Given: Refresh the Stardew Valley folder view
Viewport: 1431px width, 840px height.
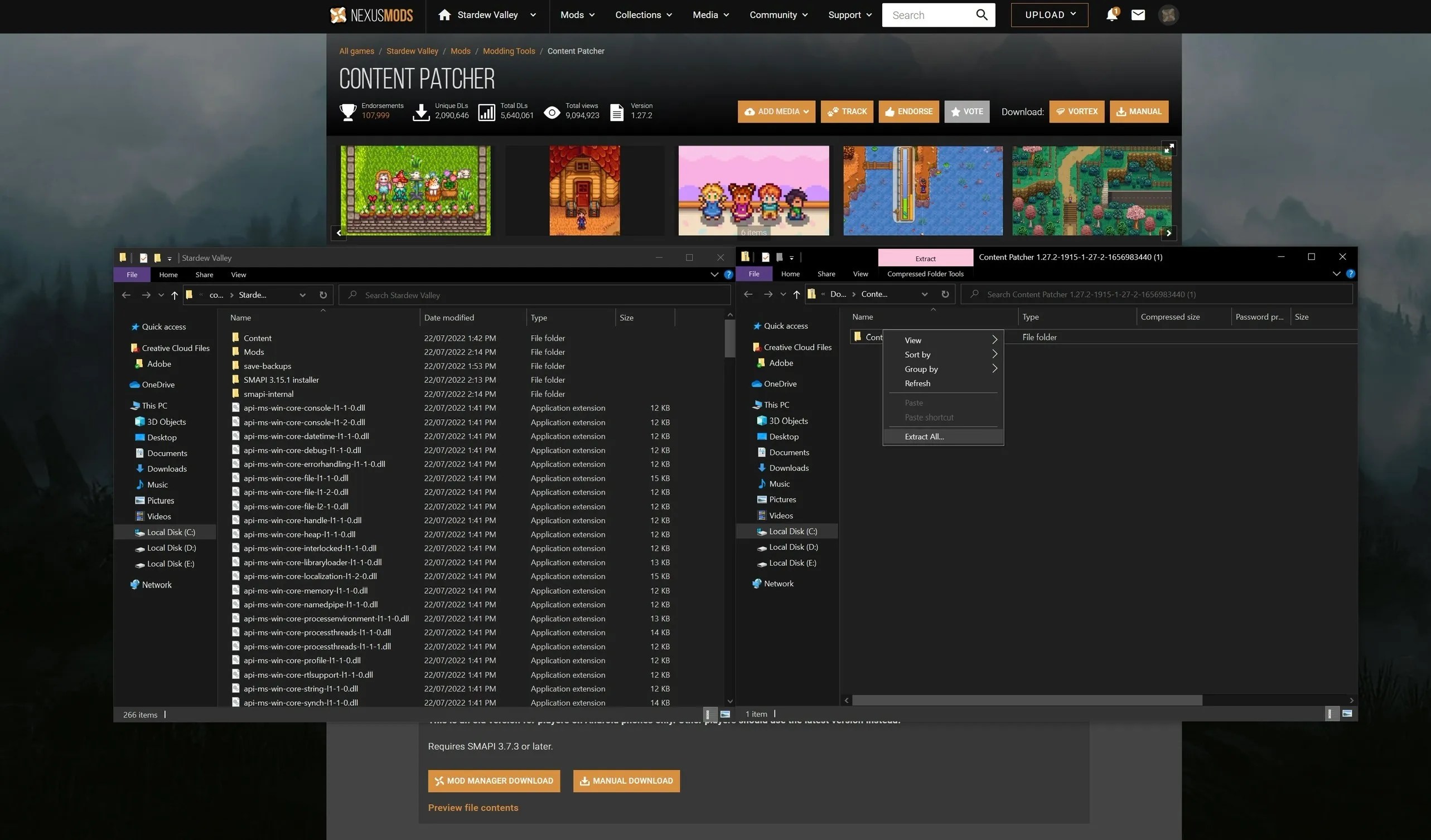Looking at the screenshot, I should pyautogui.click(x=322, y=294).
